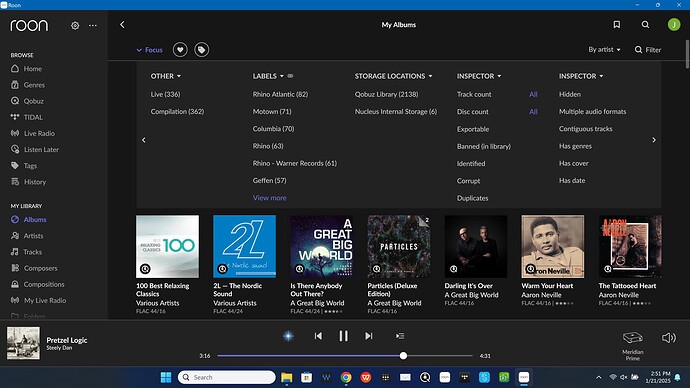Focus on Geffen (57) label
Viewport: 690px width, 388px height.
[x=269, y=180]
